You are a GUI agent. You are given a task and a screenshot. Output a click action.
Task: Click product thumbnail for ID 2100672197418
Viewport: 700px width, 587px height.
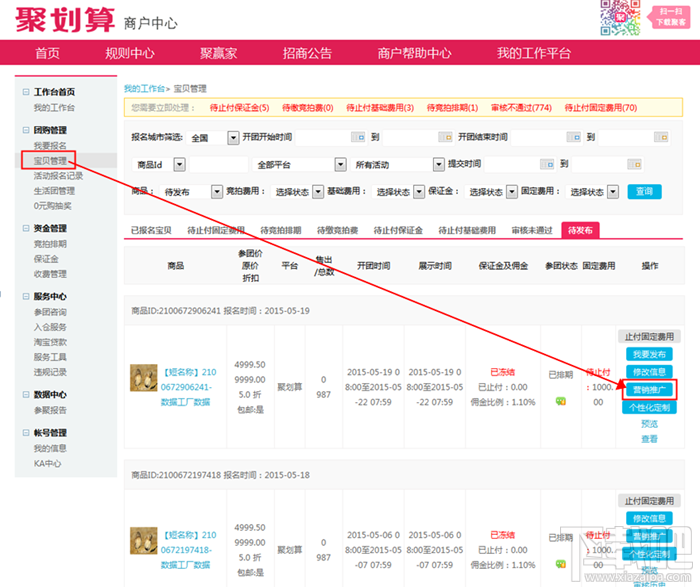click(144, 541)
